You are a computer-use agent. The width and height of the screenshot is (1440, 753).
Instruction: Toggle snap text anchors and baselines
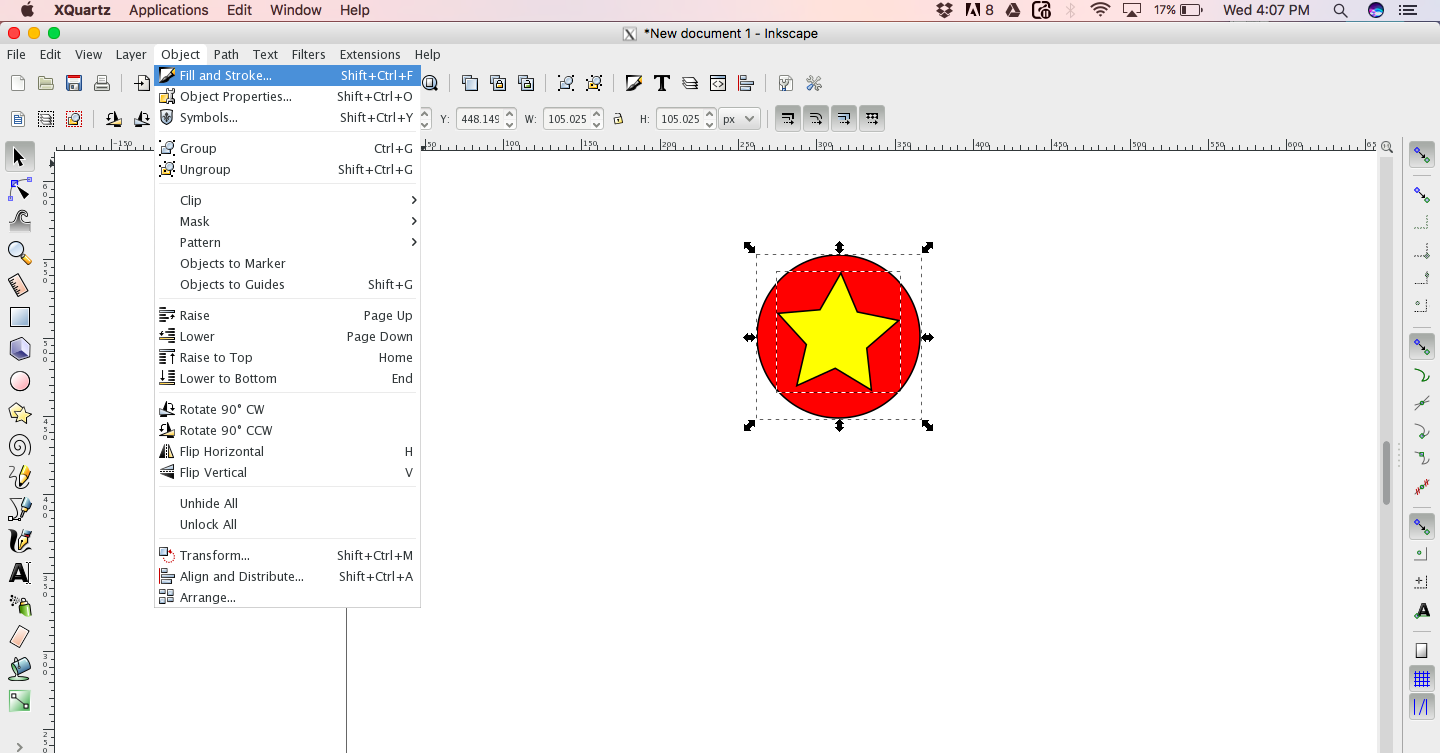tap(1421, 610)
